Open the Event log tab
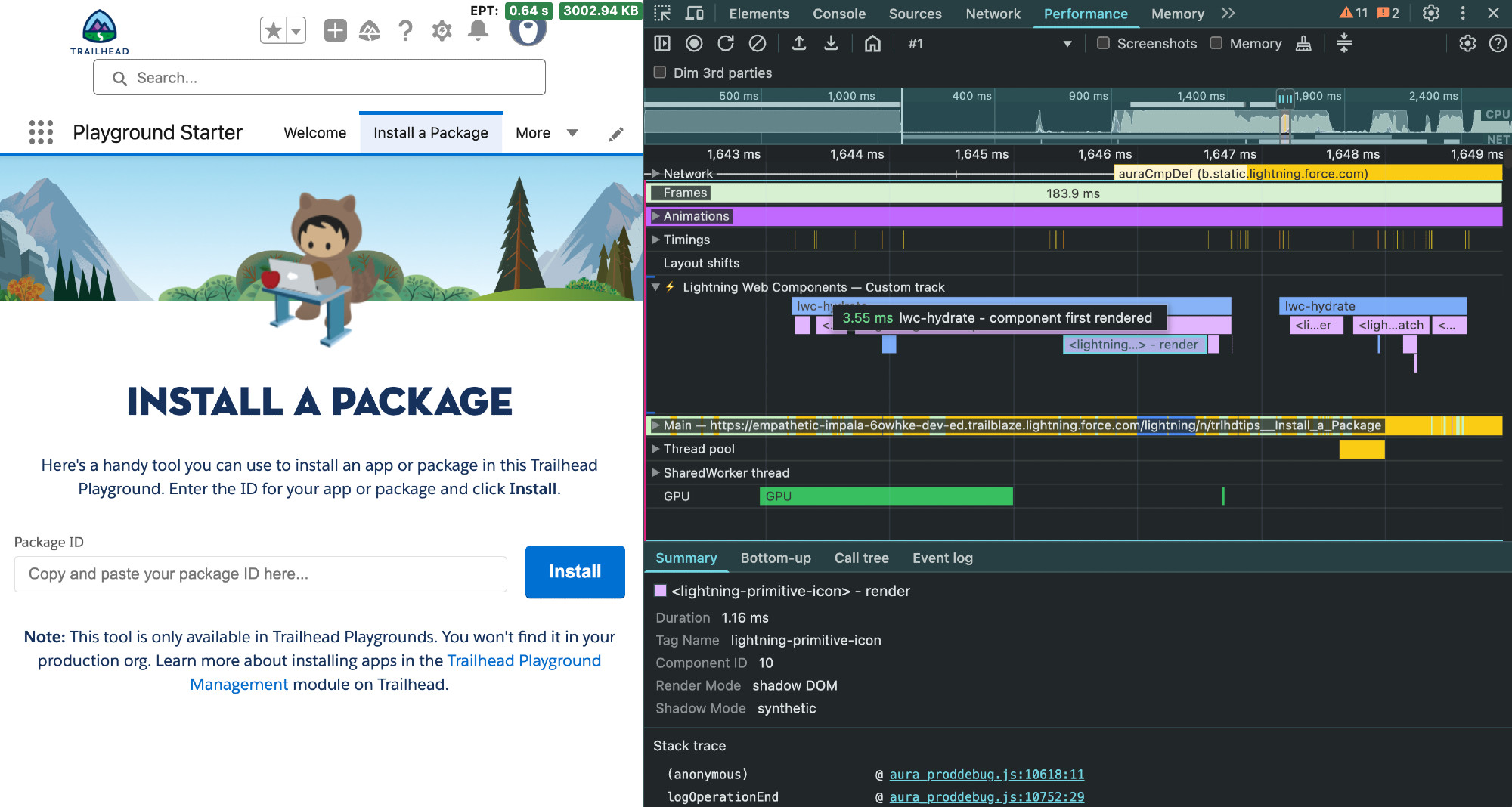Image resolution: width=1512 pixels, height=807 pixels. pyautogui.click(x=942, y=558)
